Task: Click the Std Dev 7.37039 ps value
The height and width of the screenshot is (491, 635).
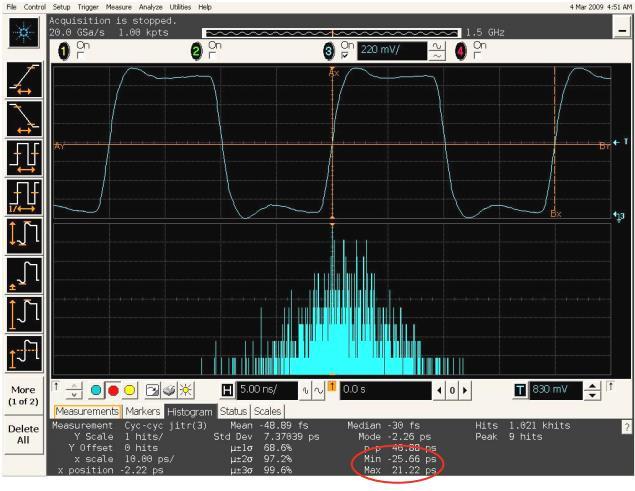Action: (x=291, y=437)
